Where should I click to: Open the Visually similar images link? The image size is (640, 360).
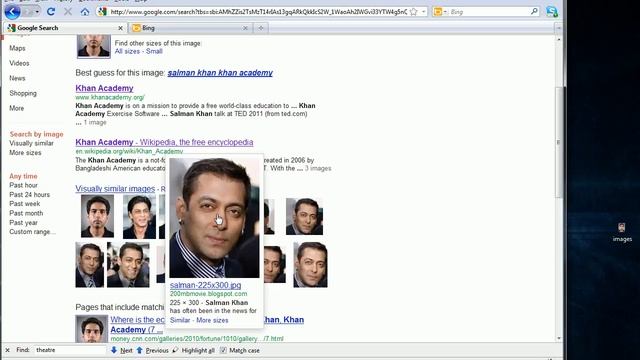coord(115,189)
